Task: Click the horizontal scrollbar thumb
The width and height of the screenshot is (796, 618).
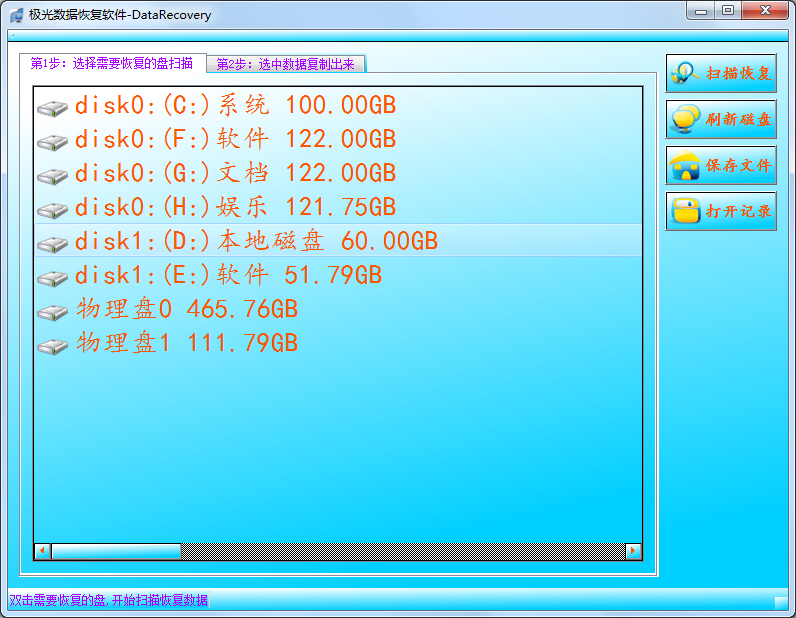Action: click(116, 551)
